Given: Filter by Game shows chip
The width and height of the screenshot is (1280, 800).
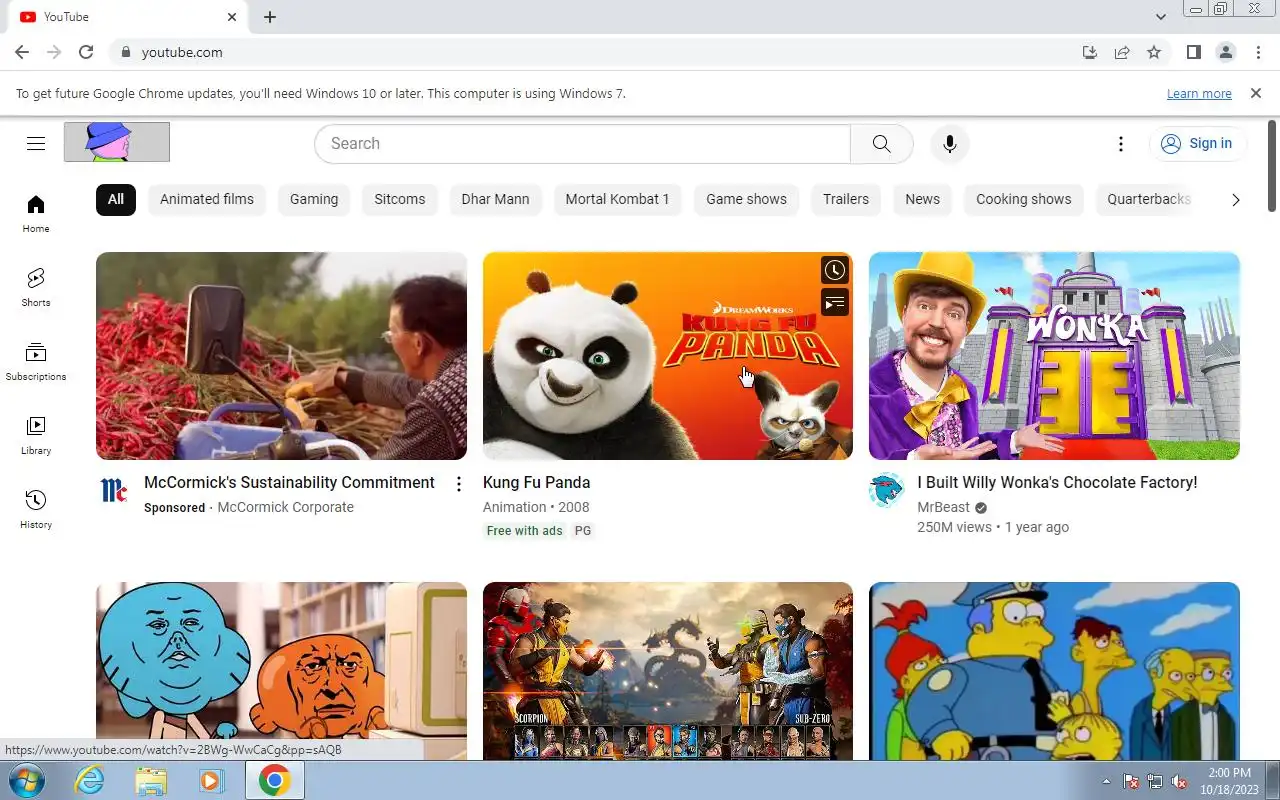Looking at the screenshot, I should [746, 199].
